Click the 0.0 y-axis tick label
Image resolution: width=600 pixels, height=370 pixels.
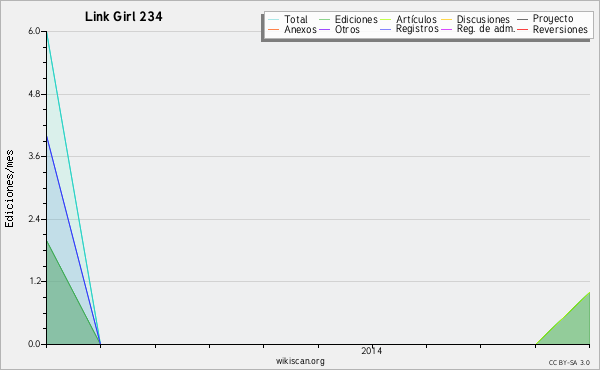(34, 344)
